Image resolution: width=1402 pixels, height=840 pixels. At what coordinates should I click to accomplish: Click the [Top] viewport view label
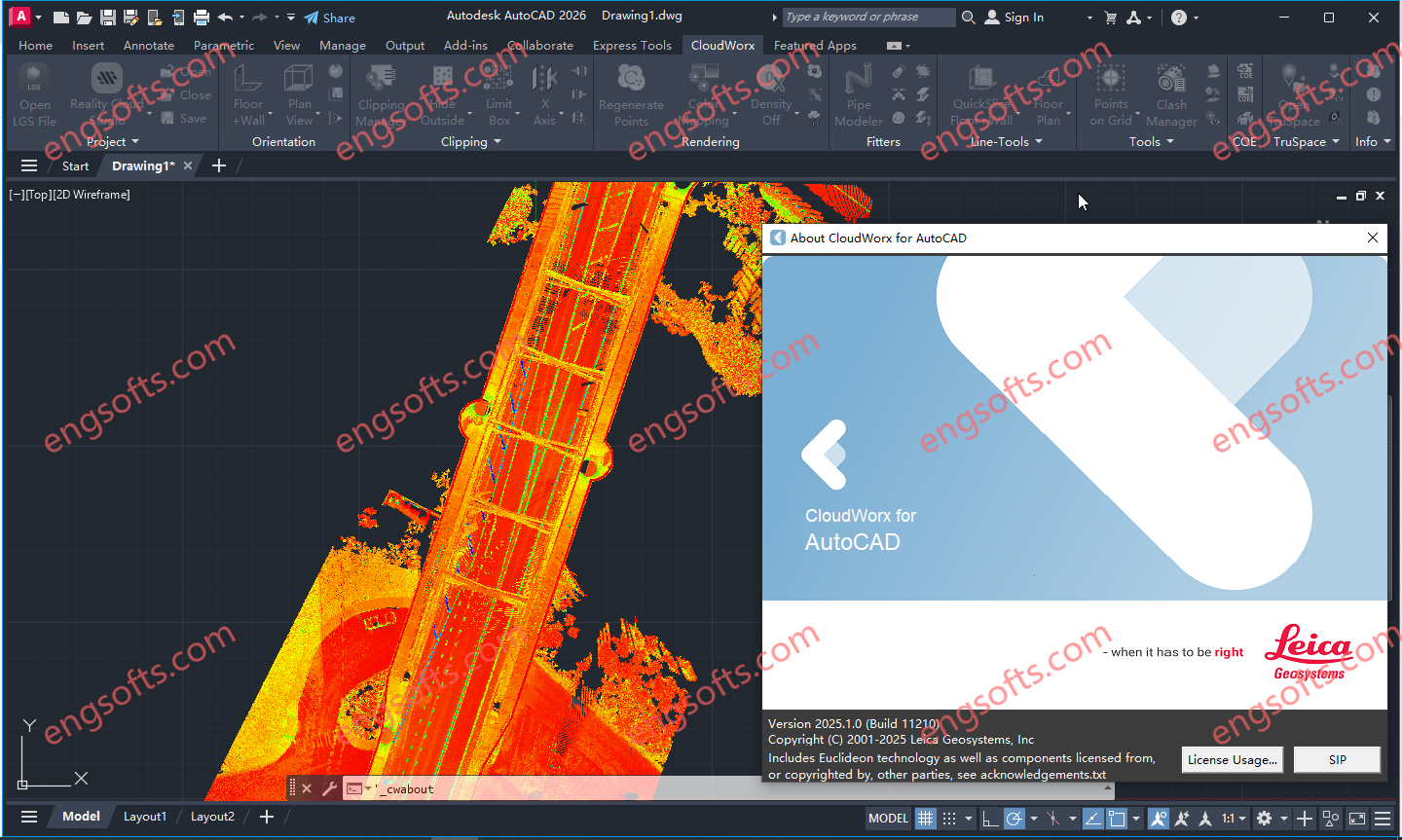coord(38,195)
